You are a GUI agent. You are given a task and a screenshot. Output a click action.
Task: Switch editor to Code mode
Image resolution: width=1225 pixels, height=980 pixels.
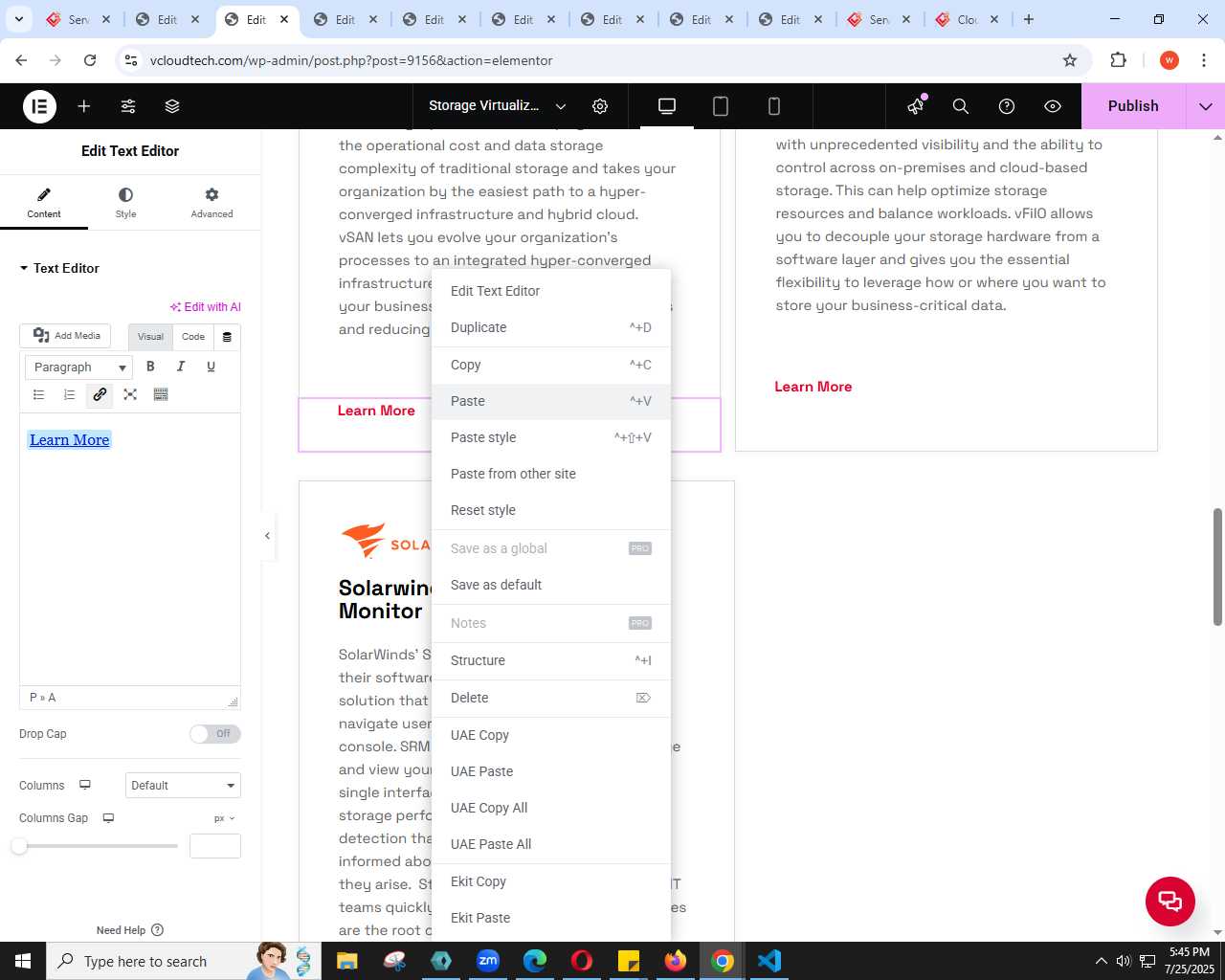(x=193, y=337)
